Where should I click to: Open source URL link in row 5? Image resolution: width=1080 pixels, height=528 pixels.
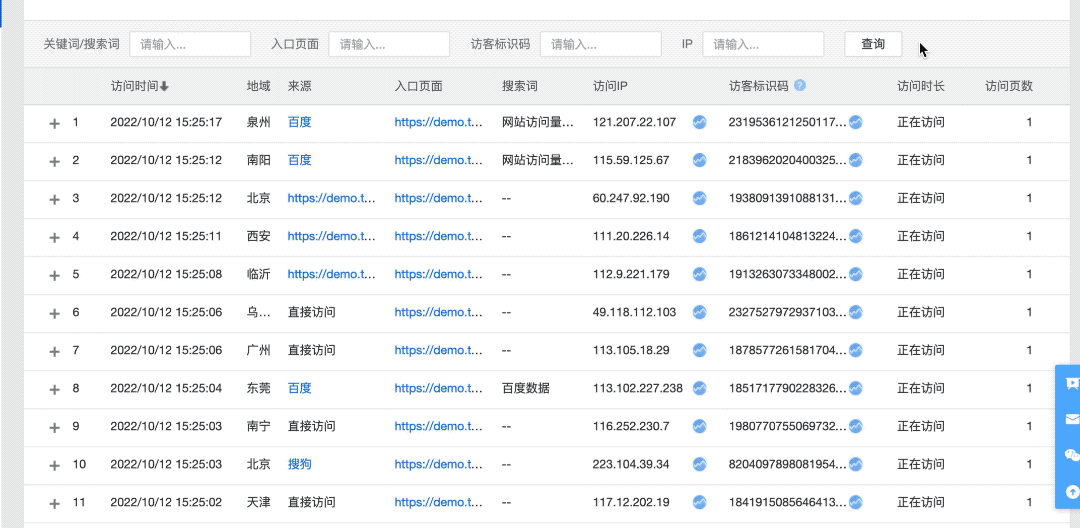[332, 274]
